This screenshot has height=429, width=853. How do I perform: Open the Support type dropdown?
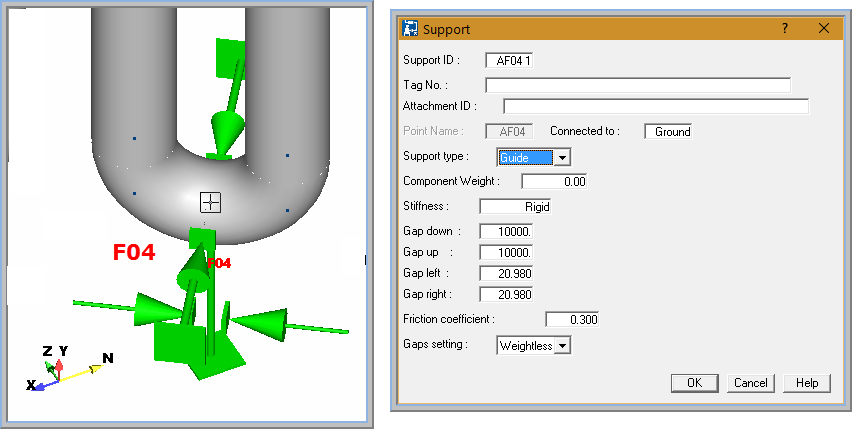[x=563, y=158]
